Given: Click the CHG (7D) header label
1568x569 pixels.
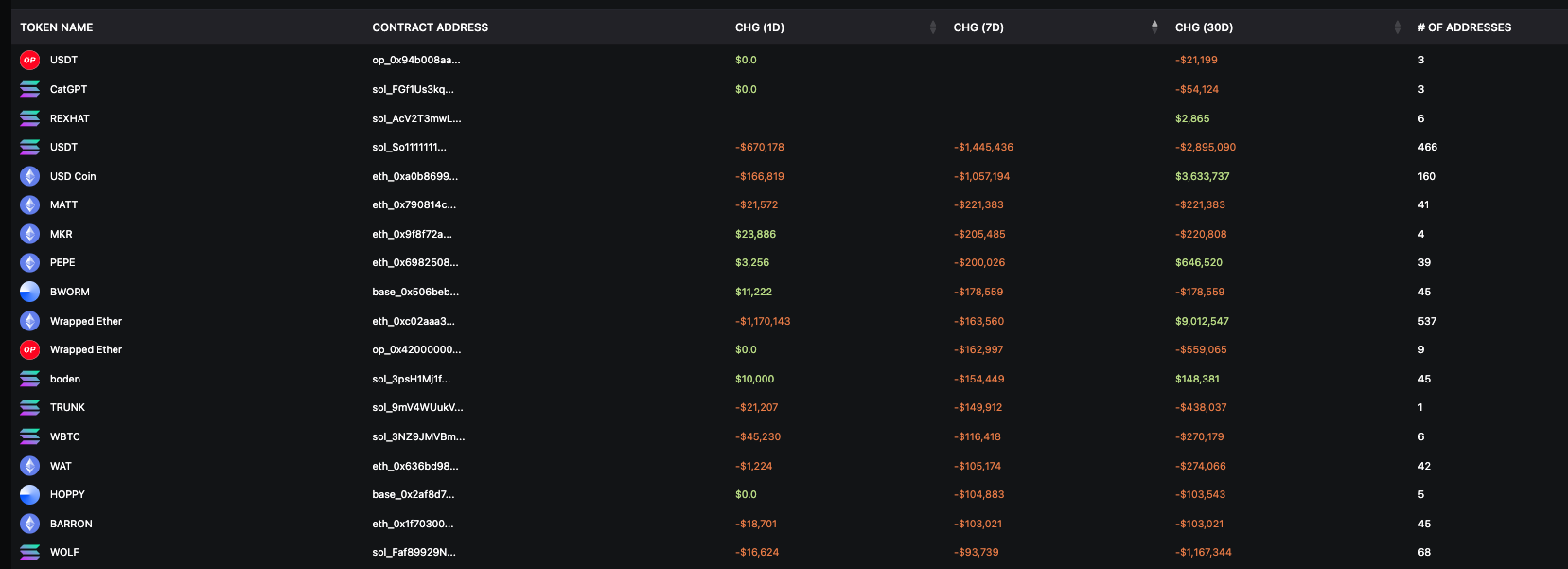Looking at the screenshot, I should pos(978,27).
